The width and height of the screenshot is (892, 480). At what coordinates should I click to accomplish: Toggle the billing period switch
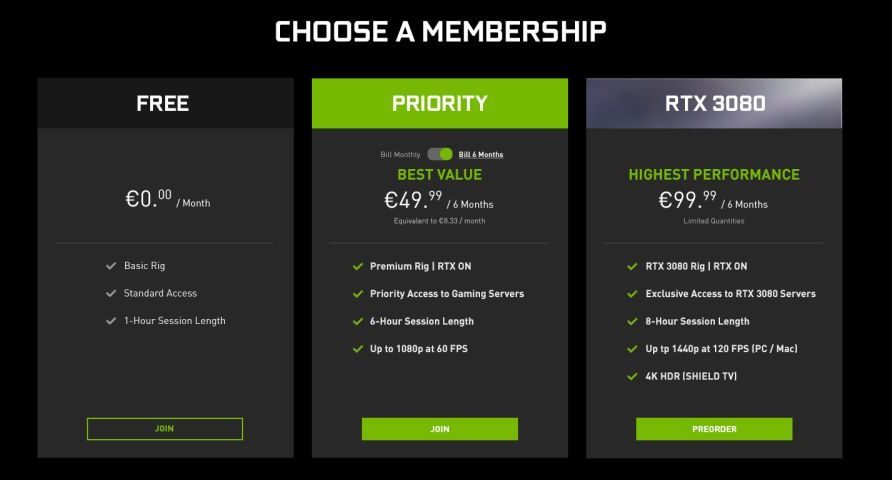[440, 154]
